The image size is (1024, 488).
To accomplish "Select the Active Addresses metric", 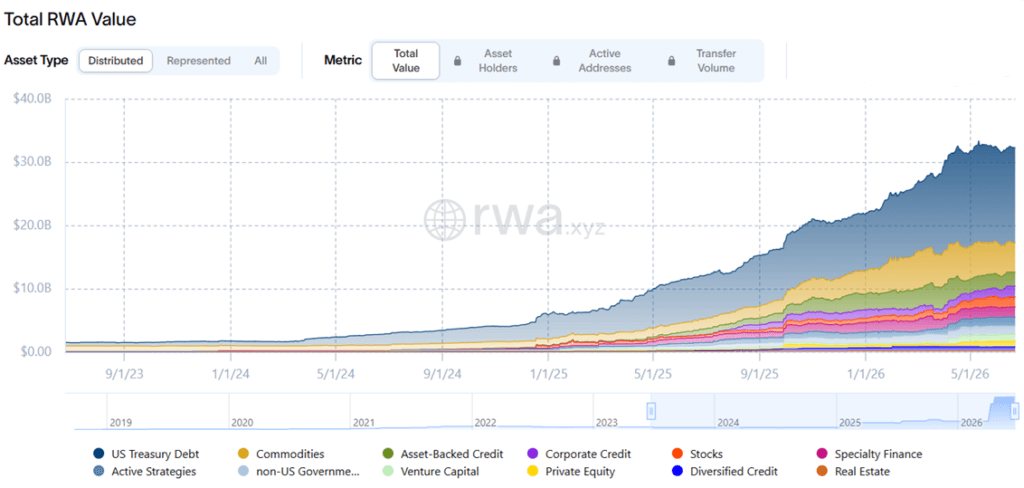I will point(600,61).
